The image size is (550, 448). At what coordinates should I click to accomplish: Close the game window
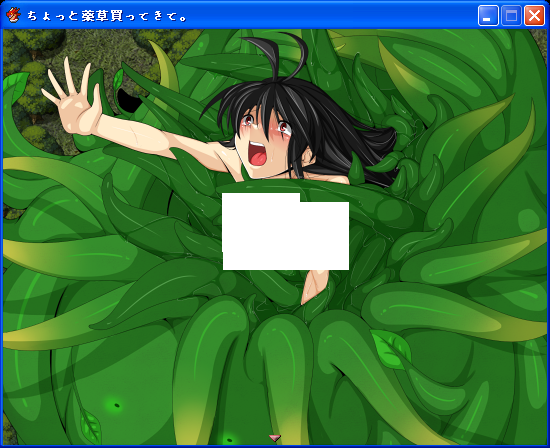[534, 16]
